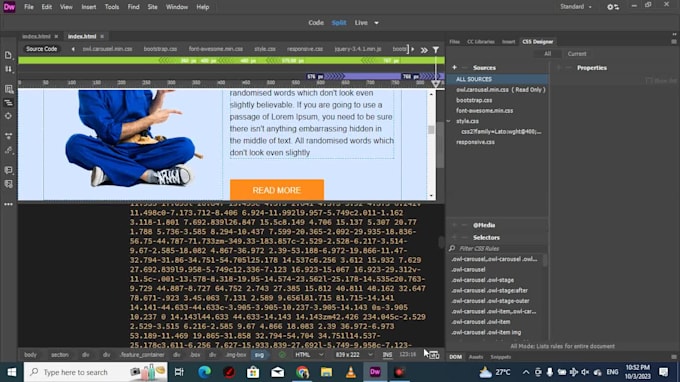Open related file font-awesome.min.css
Screen dimensions: 680x382
point(216,49)
